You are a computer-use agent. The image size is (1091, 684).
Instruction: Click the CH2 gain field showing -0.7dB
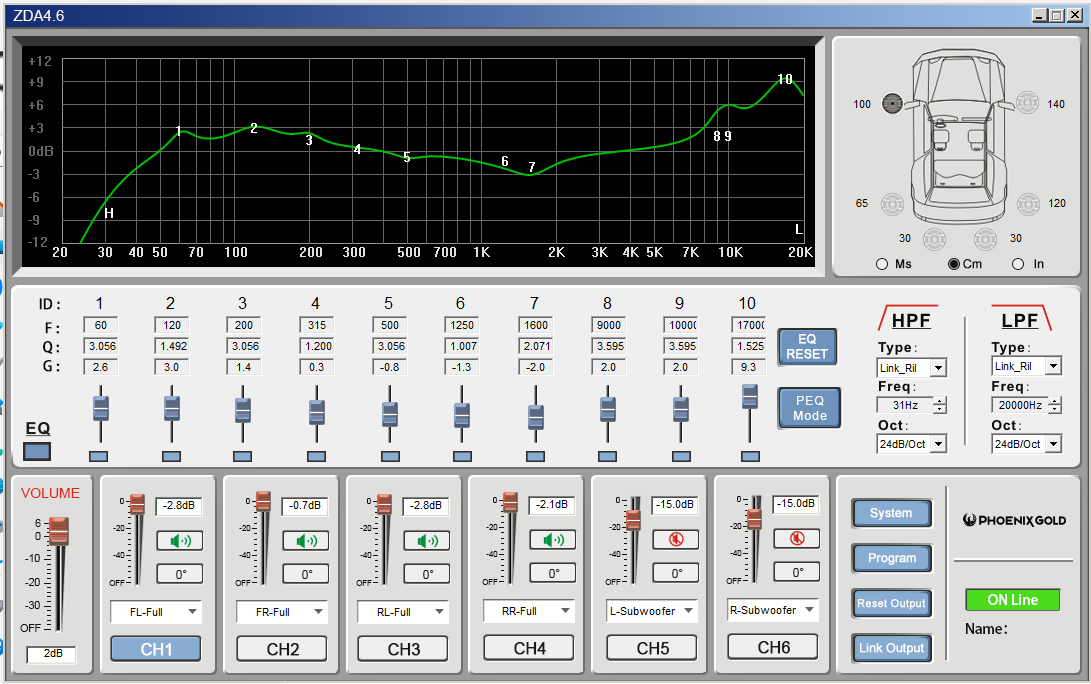(x=305, y=506)
